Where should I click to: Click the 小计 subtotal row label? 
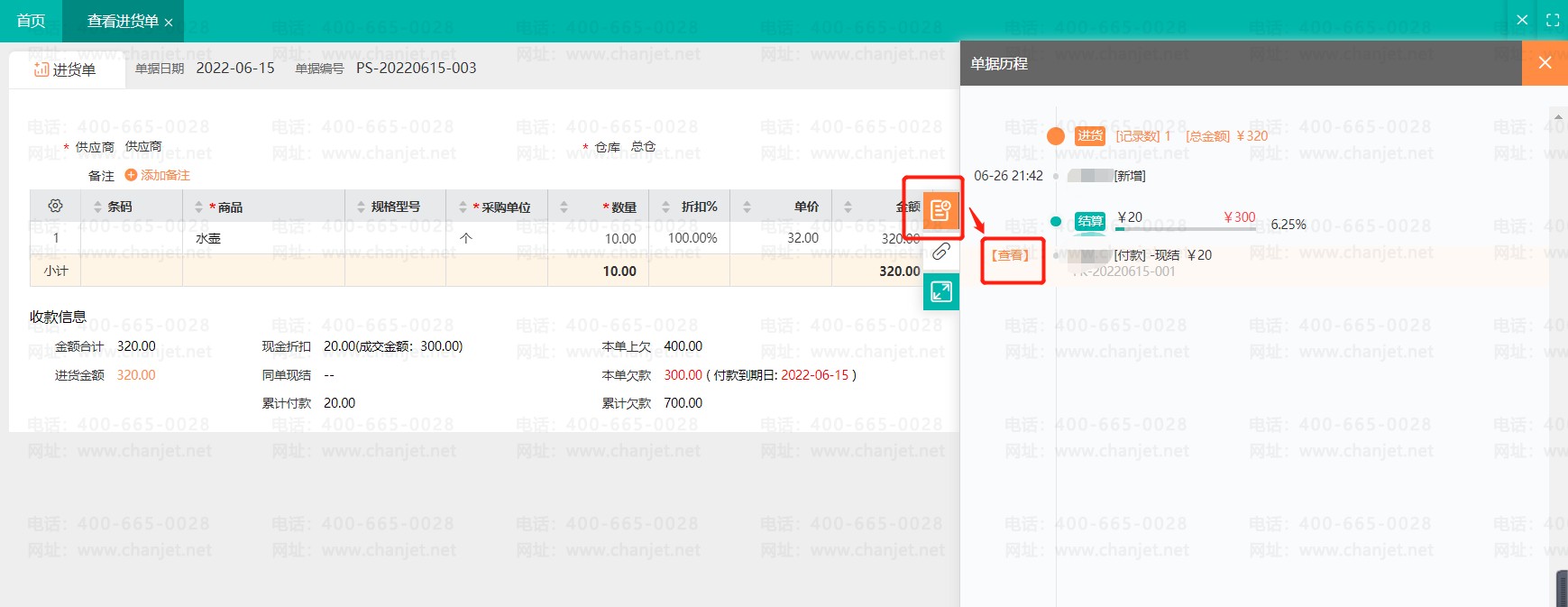point(56,271)
